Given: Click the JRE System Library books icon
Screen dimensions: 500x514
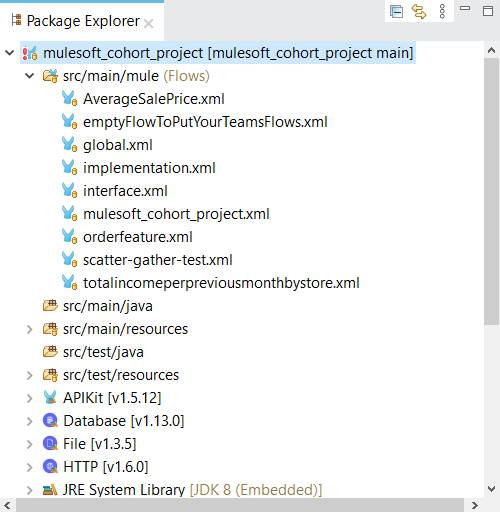Looking at the screenshot, I should 50,490.
